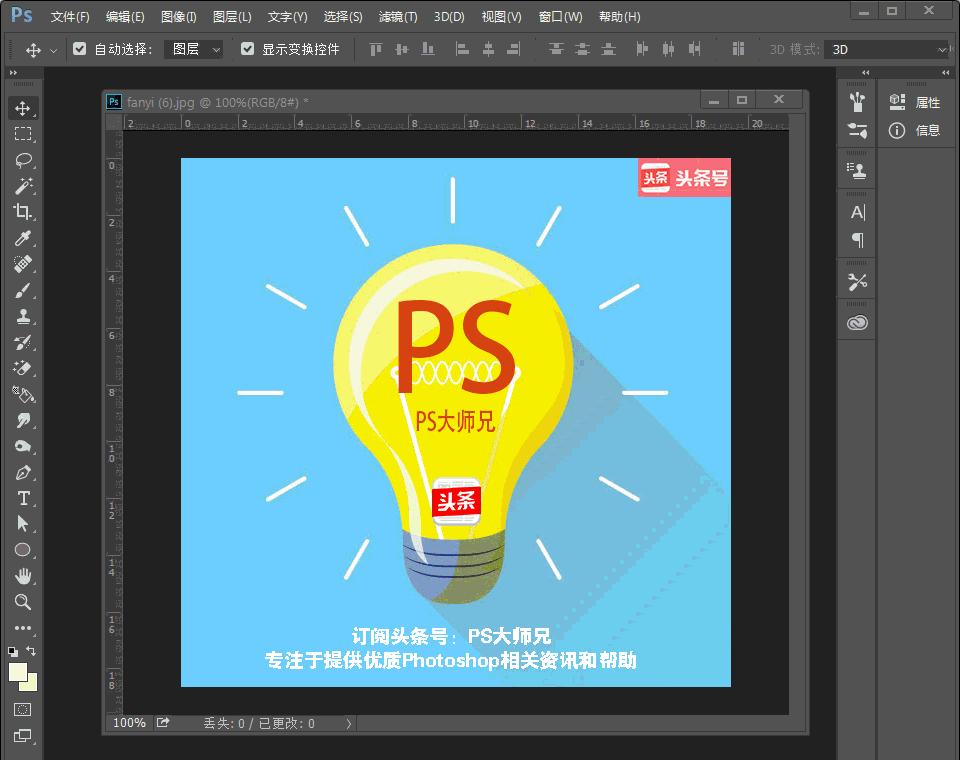Disable the 自动选择 checkbox
The image size is (960, 760).
[x=77, y=48]
